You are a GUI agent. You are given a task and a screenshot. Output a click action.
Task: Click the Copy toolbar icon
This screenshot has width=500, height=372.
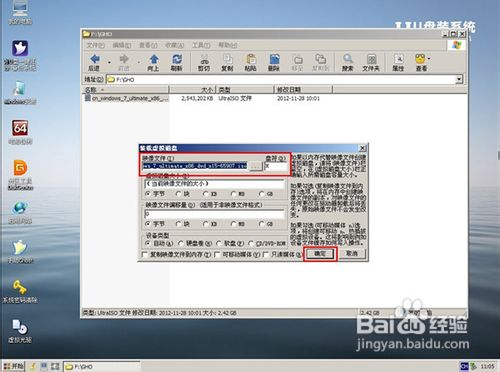click(x=227, y=59)
